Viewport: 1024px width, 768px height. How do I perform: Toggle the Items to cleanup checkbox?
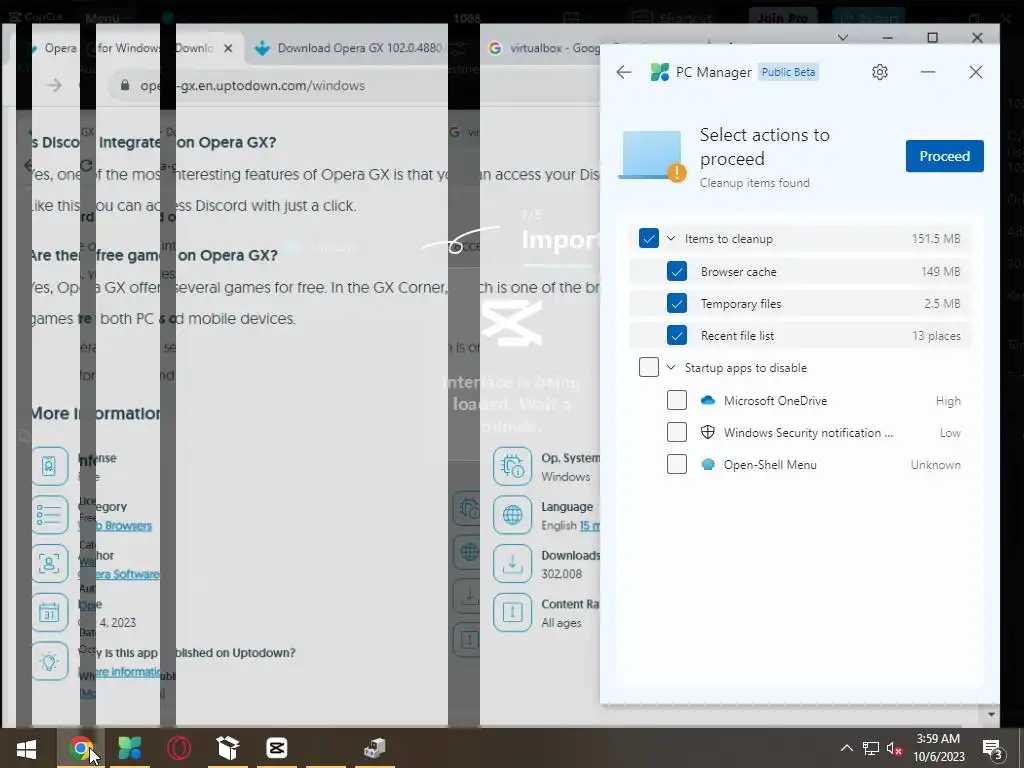pyautogui.click(x=648, y=238)
